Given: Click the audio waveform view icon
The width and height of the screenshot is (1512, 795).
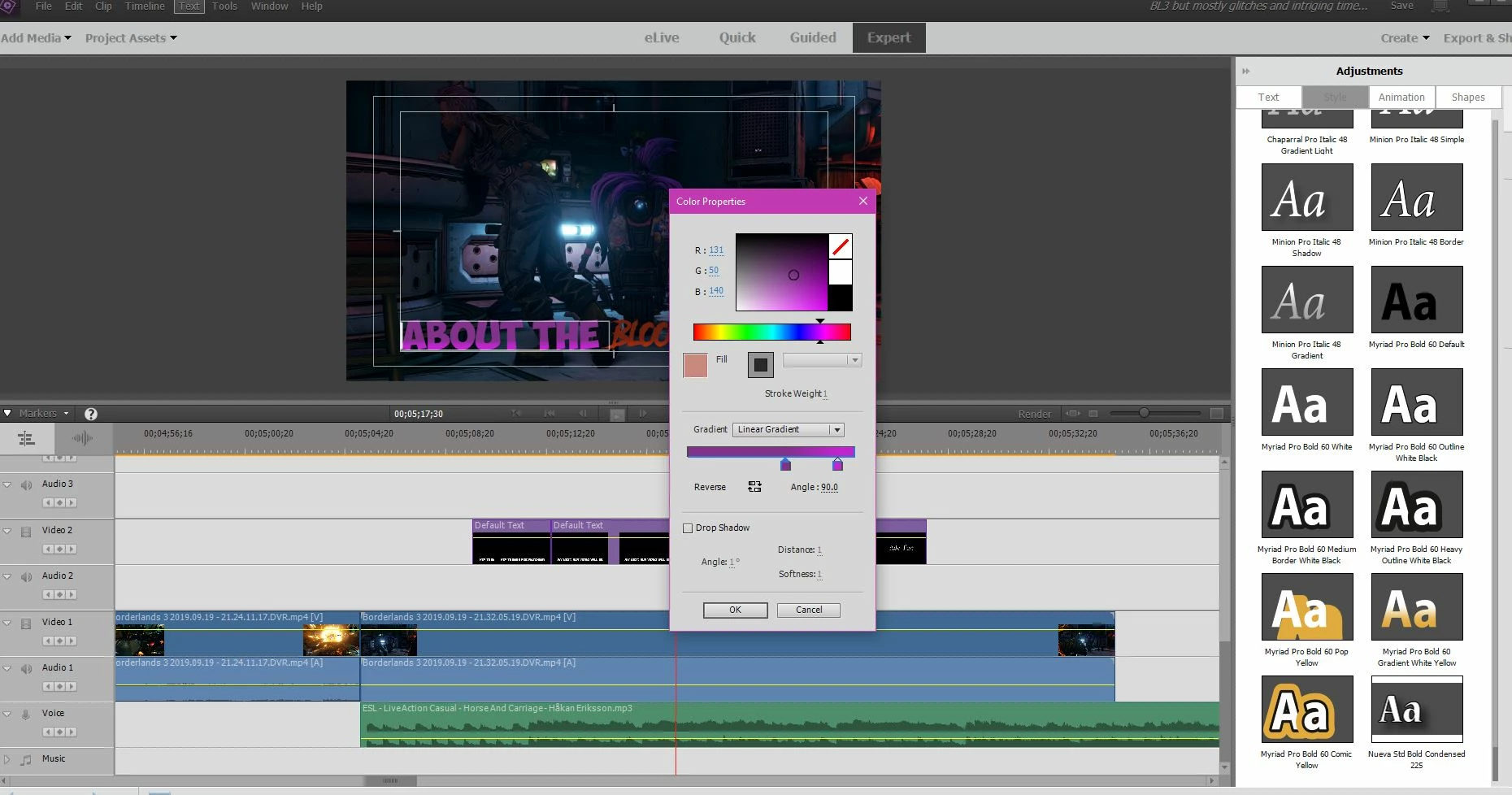Looking at the screenshot, I should point(82,439).
